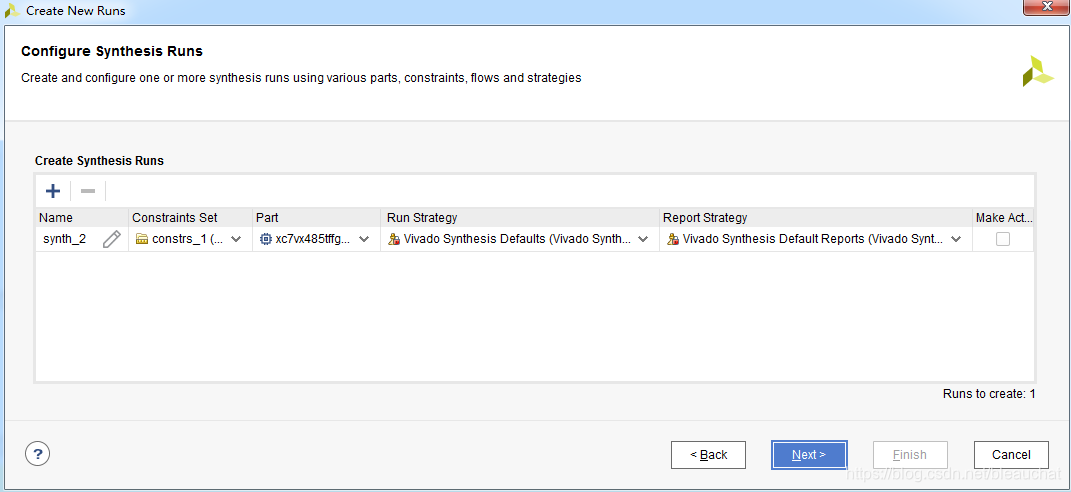The width and height of the screenshot is (1071, 492).
Task: Click the pencil icon beside synth_2
Action: (x=111, y=239)
